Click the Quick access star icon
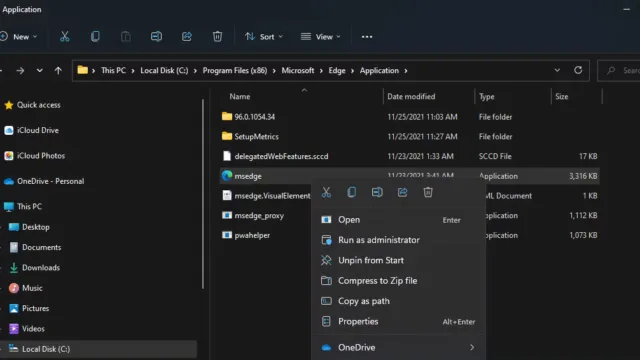This screenshot has height=360, width=640. point(9,105)
